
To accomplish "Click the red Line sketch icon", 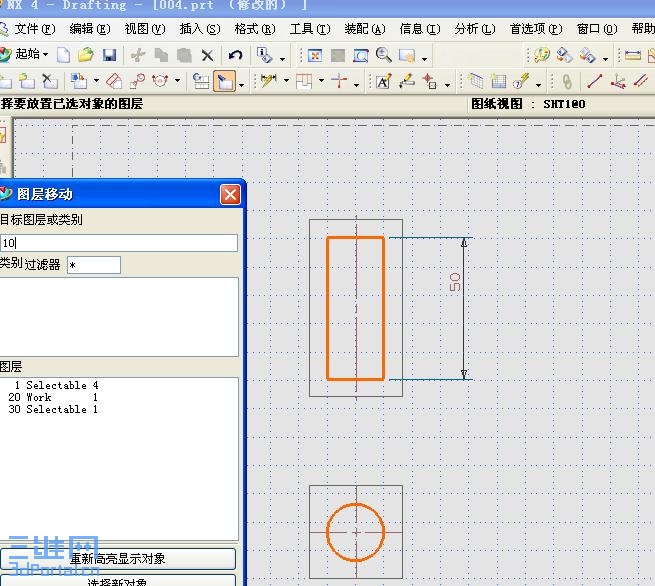I will [x=594, y=81].
